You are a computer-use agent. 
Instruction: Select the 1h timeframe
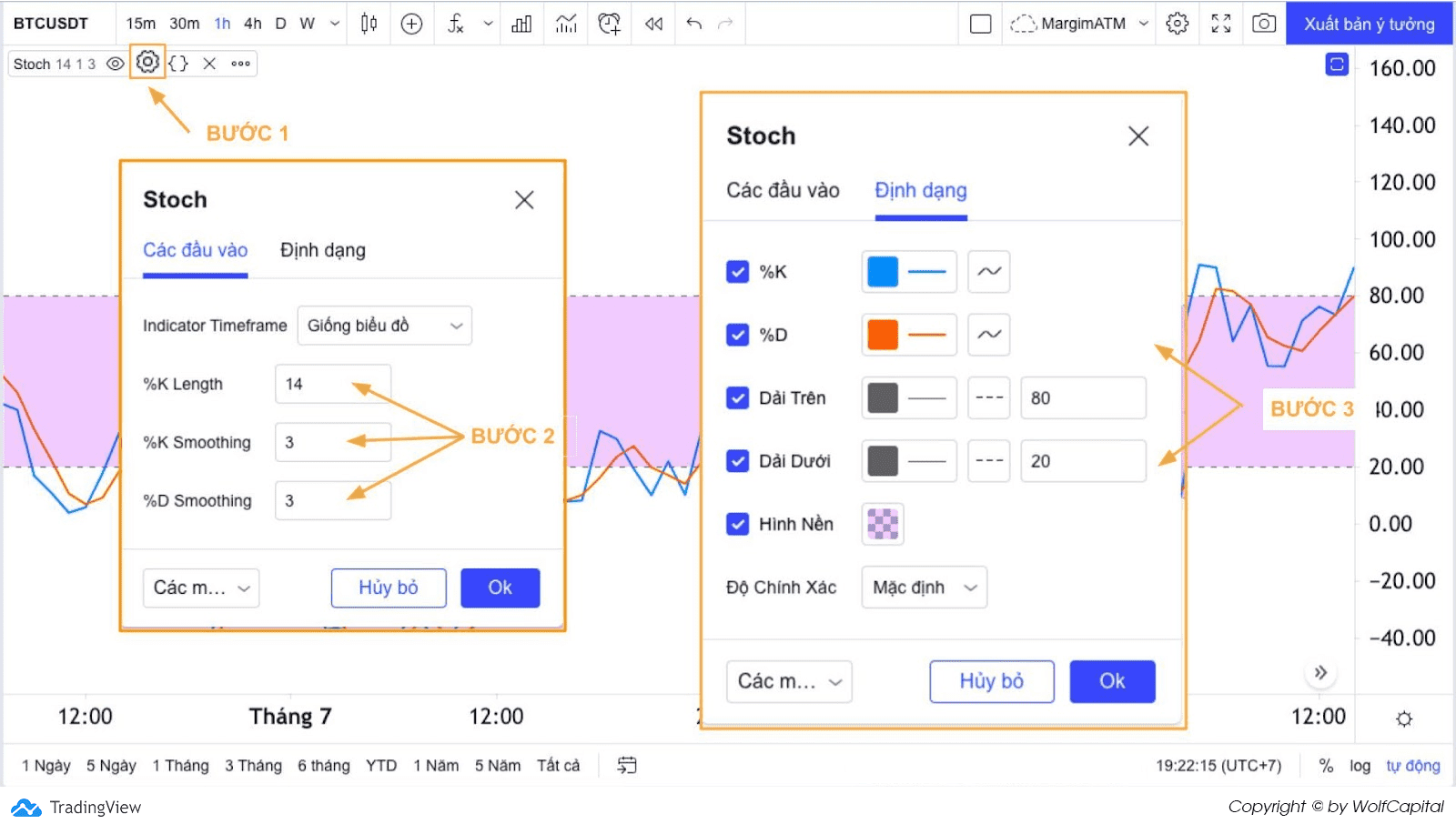pos(222,24)
